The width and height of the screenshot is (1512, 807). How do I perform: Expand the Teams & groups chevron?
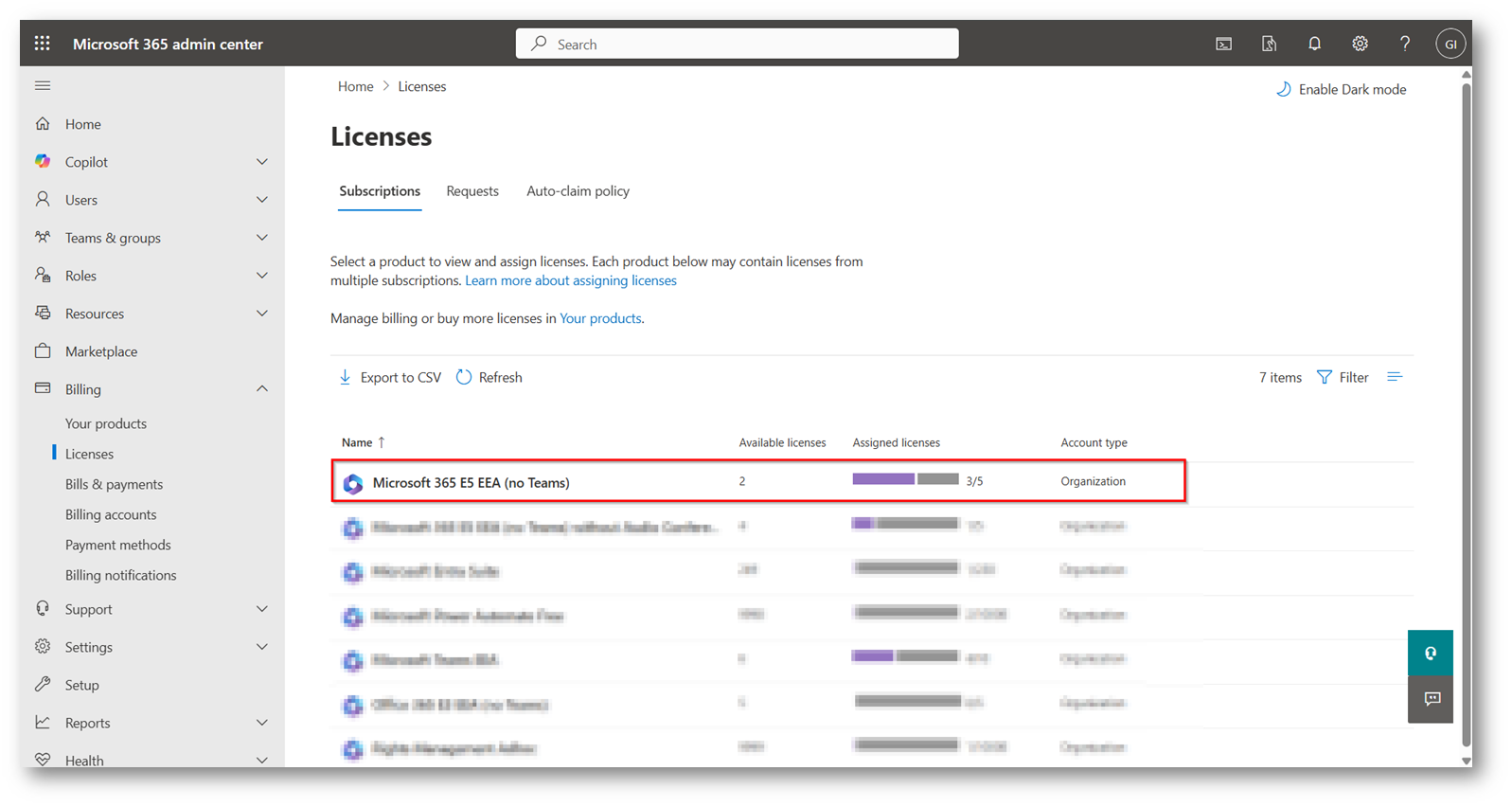262,238
